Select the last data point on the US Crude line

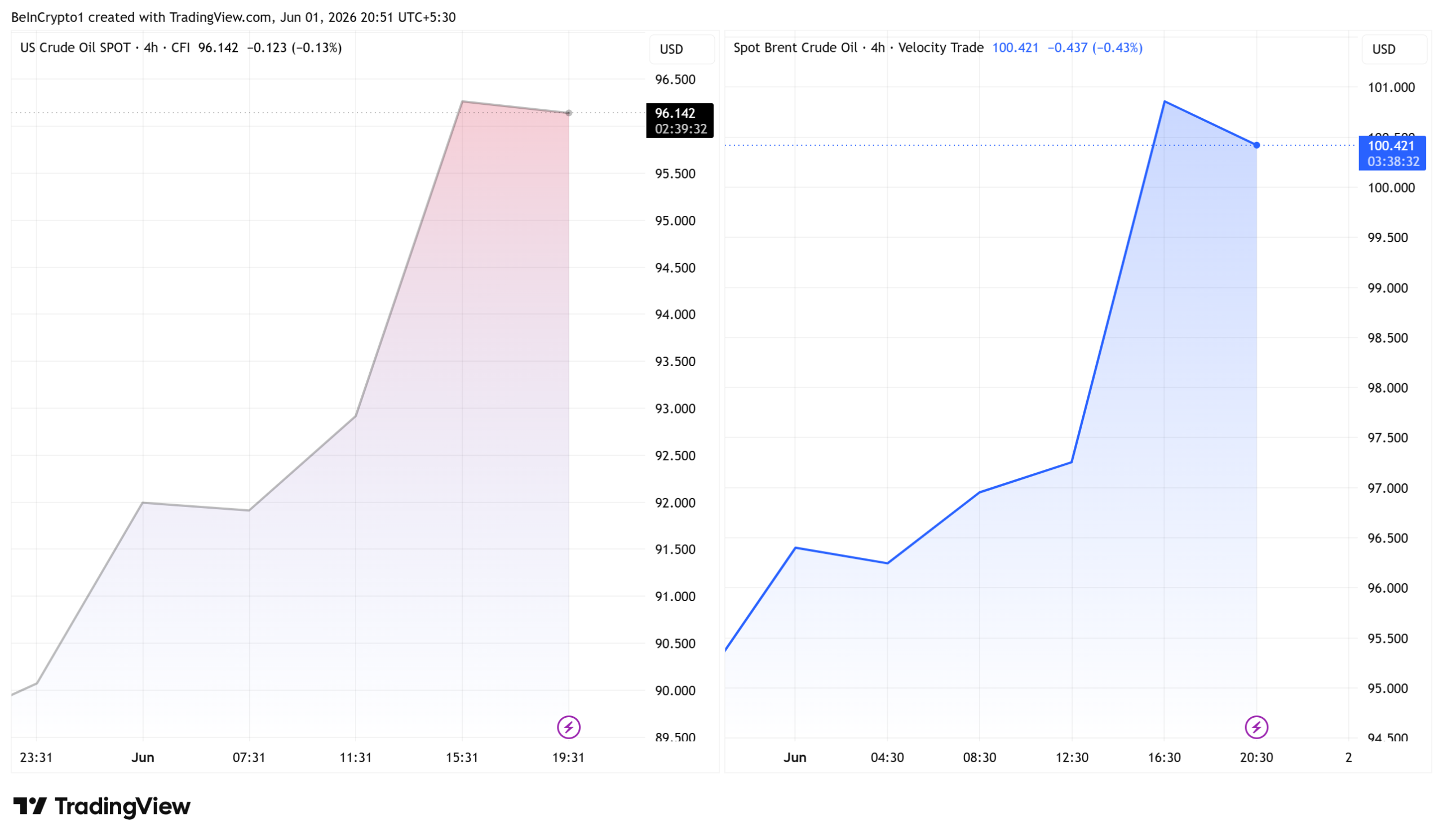[x=569, y=113]
